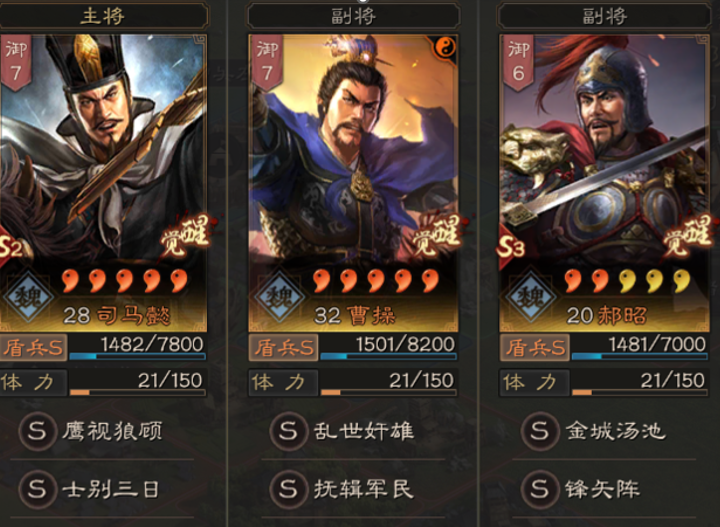
Task: Click 郝昭's 体力 stamina bar 21/150
Action: [640, 383]
